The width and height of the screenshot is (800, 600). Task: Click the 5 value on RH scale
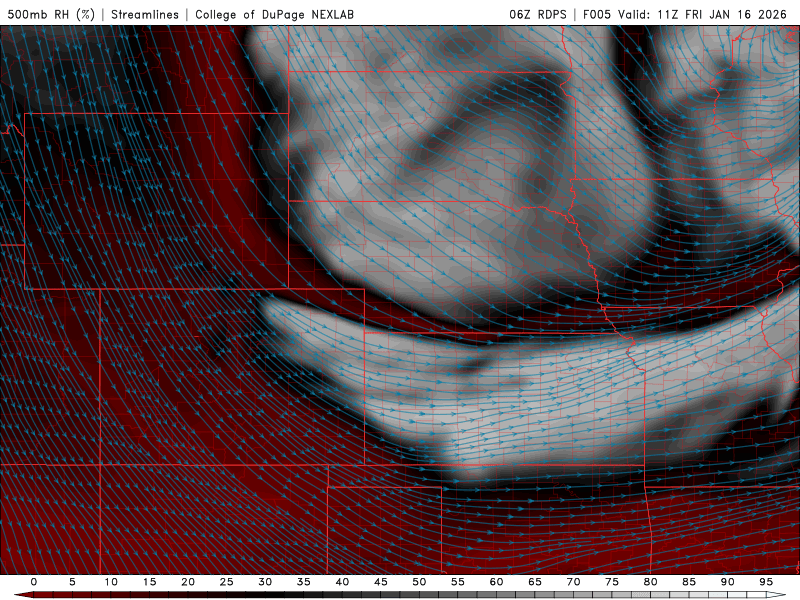pos(72,582)
